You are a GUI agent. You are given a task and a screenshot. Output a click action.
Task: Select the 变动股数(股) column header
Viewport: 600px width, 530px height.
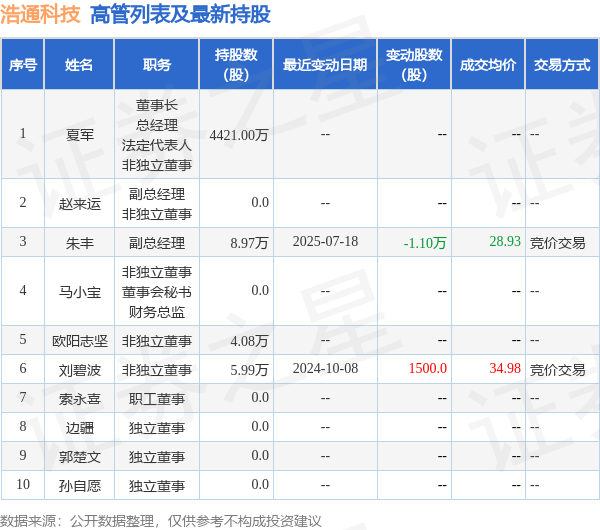tap(414, 64)
